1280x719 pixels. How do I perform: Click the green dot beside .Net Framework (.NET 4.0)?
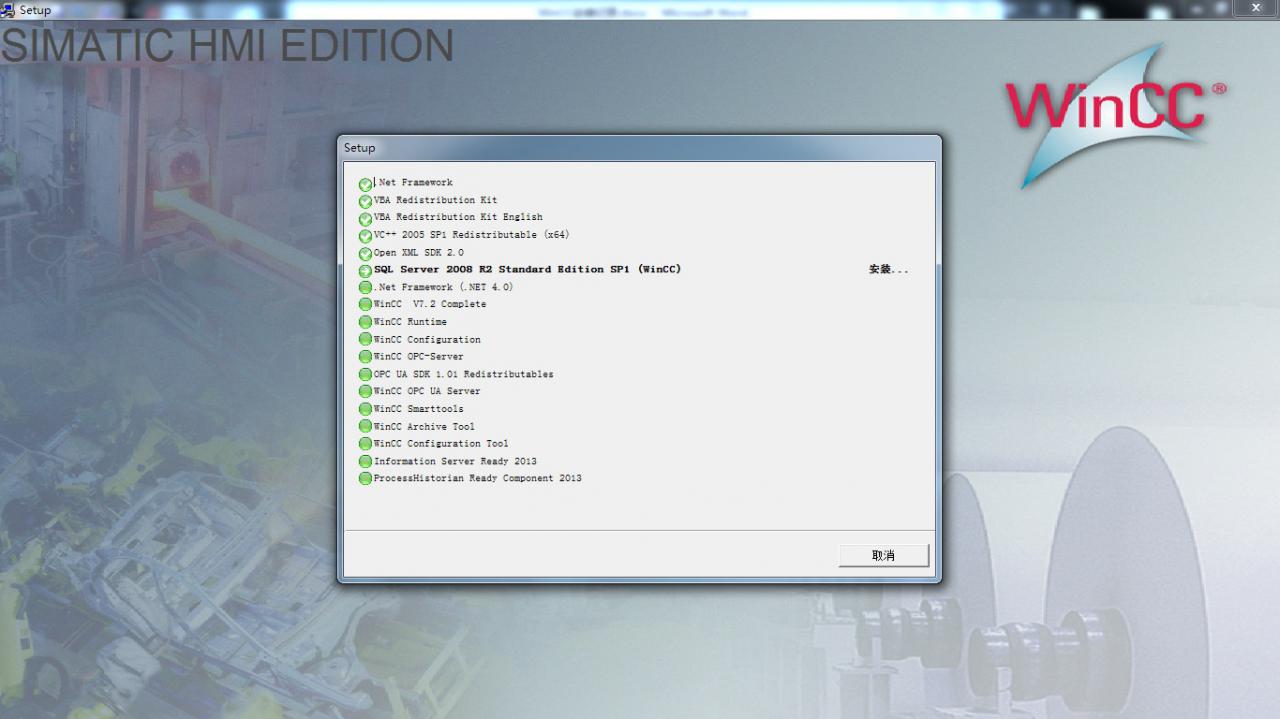[365, 288]
